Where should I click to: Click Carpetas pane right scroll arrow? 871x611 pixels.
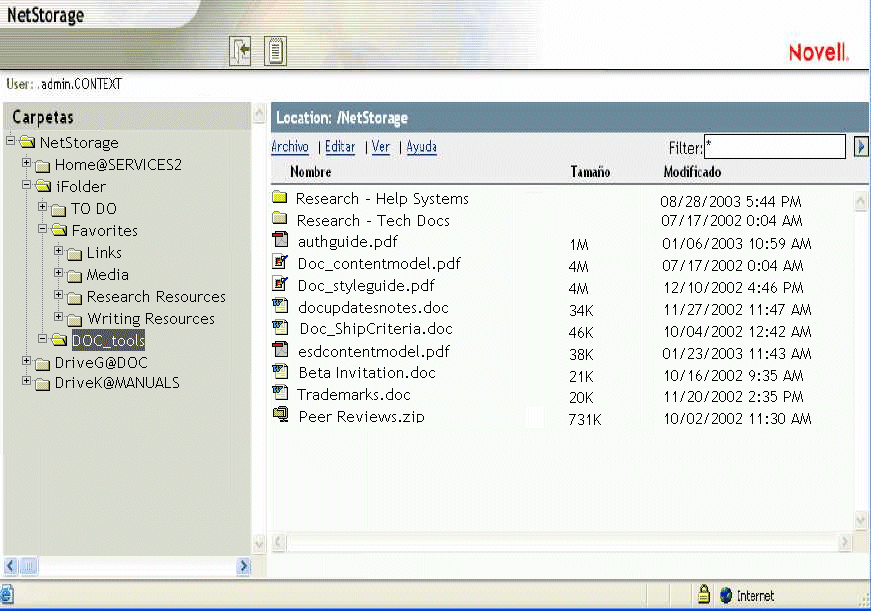pos(243,566)
